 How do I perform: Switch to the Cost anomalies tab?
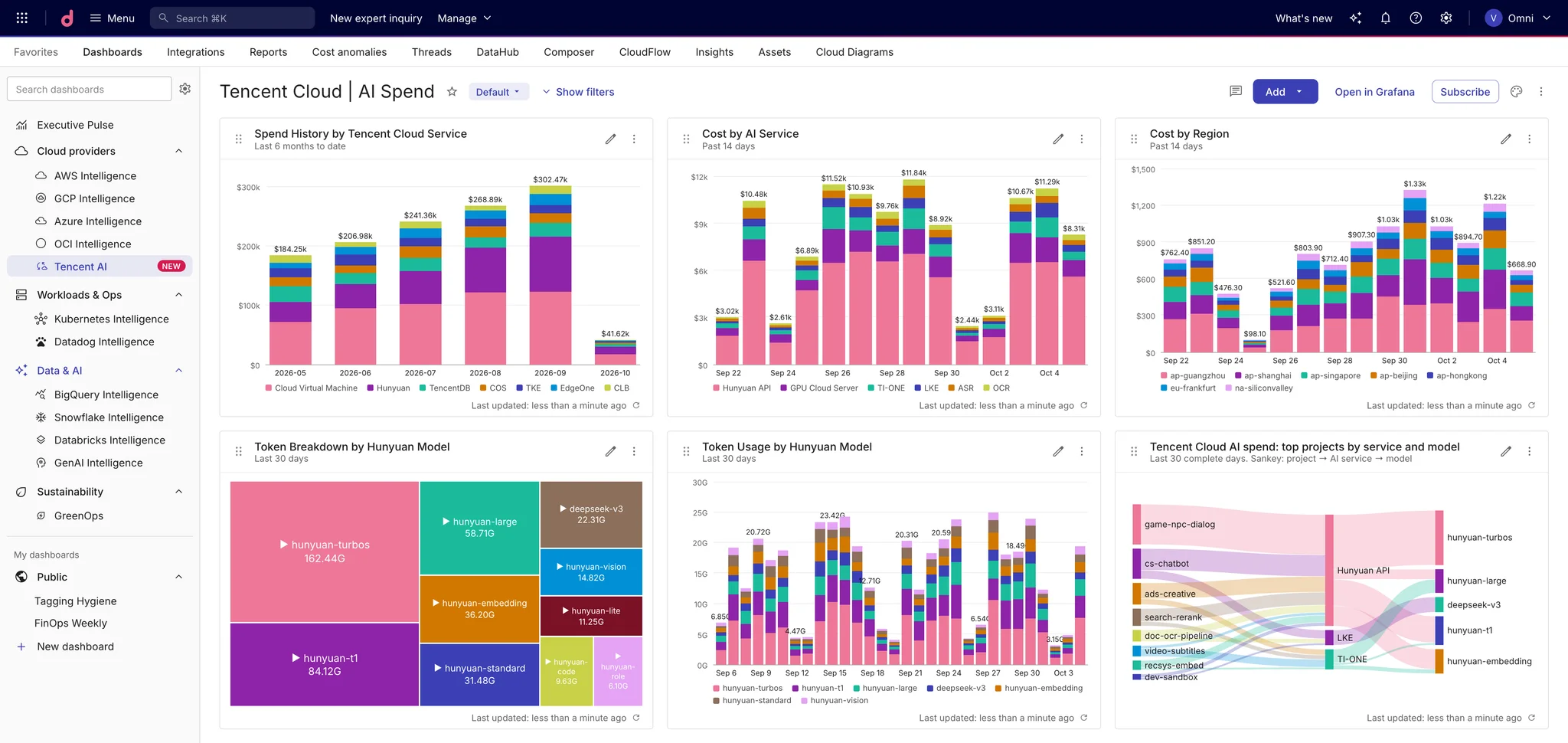point(349,52)
